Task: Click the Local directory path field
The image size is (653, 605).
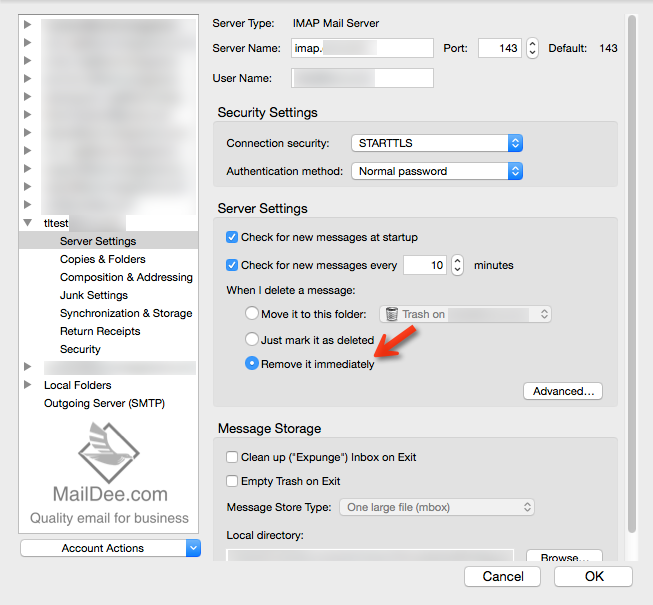Action: [370, 555]
